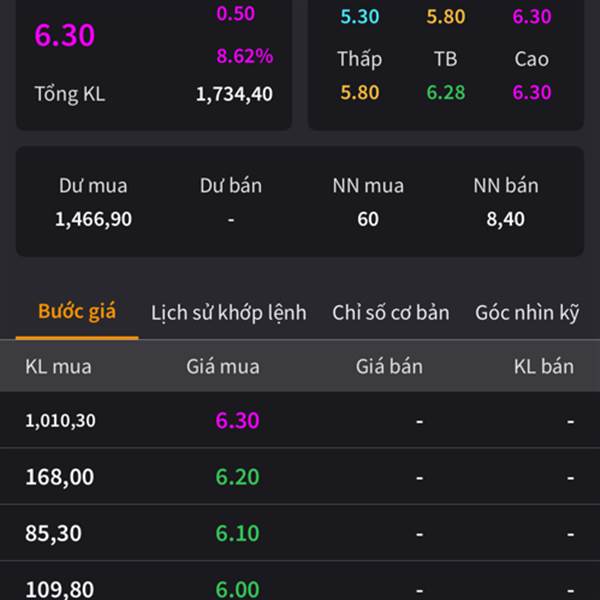
Task: Switch to the Chỉ số cơ bản tab
Action: coord(391,313)
